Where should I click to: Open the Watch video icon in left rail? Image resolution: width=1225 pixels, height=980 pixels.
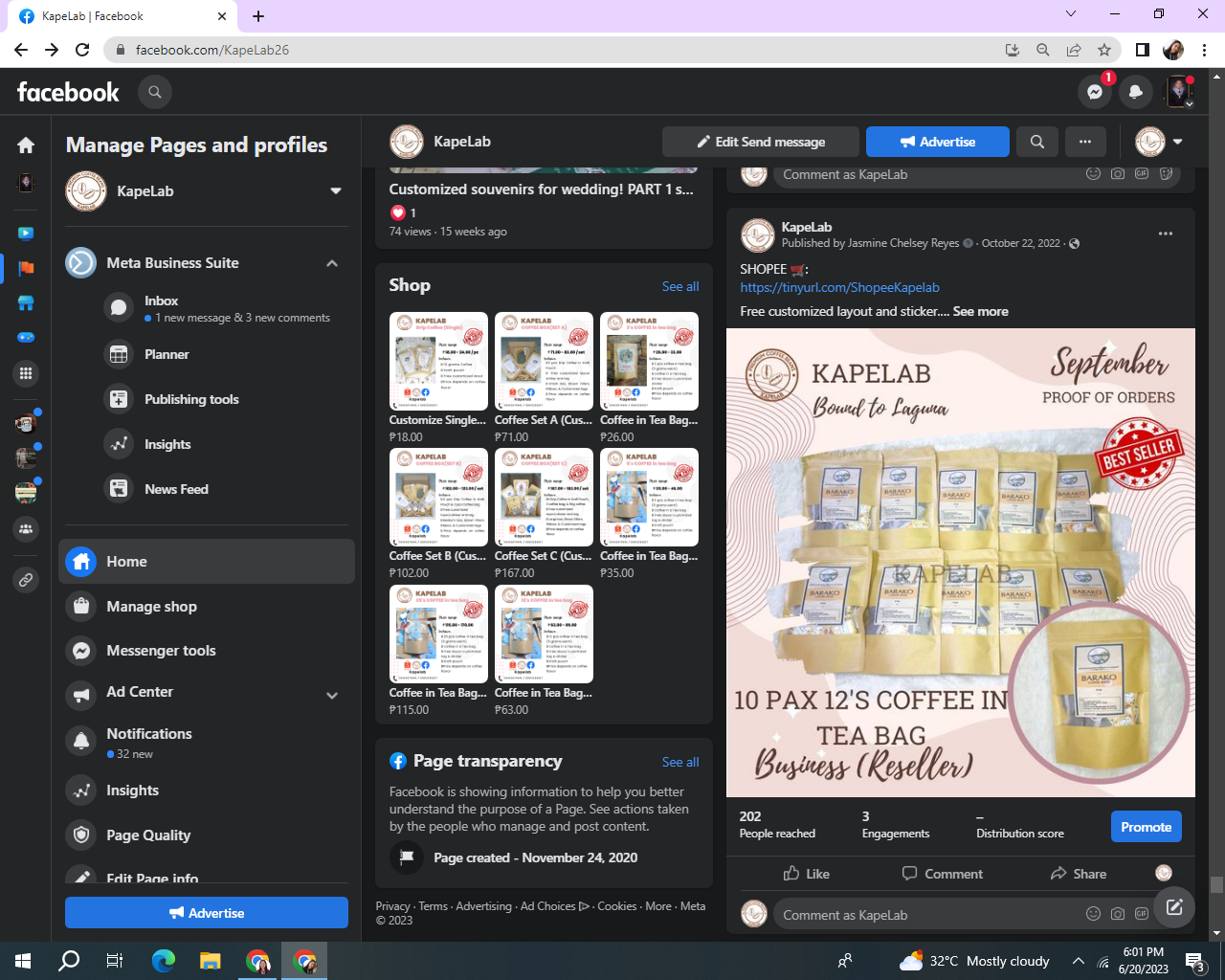26,233
